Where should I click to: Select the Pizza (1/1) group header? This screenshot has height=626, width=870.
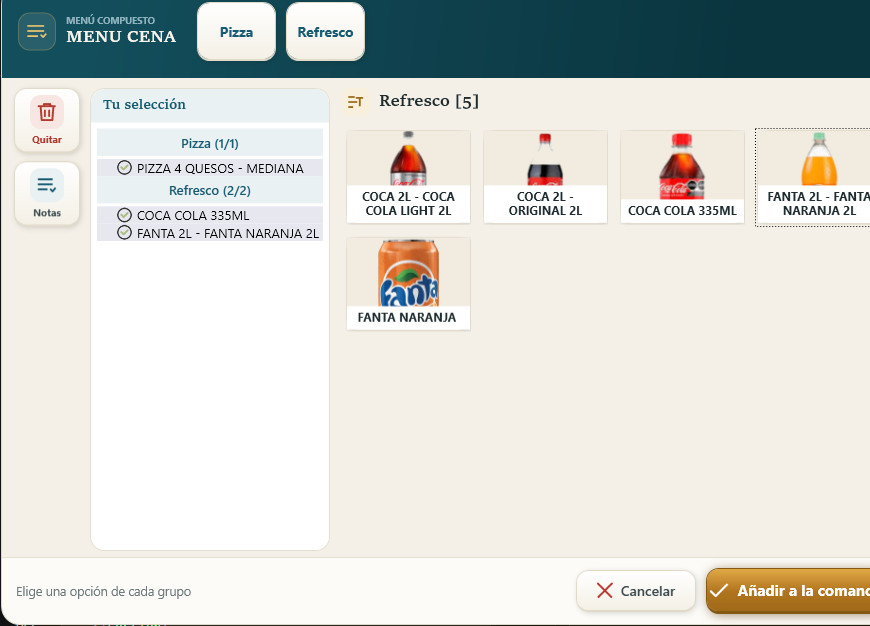[x=210, y=143]
